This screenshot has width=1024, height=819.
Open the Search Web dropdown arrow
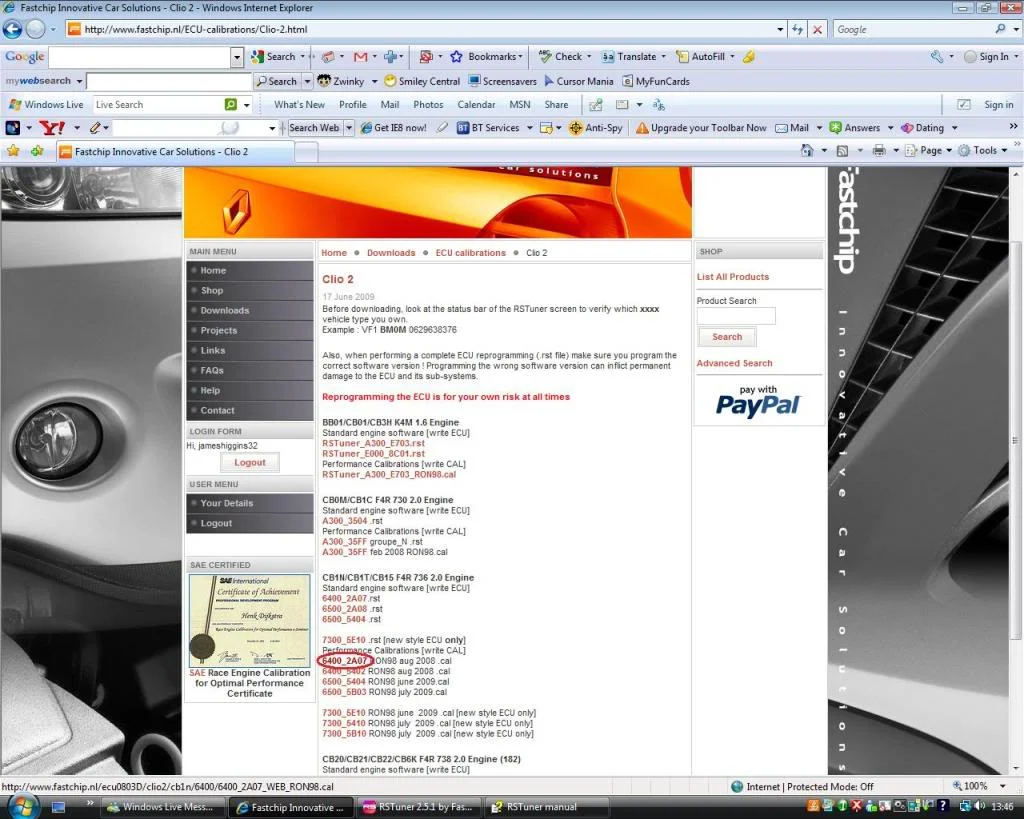(349, 128)
